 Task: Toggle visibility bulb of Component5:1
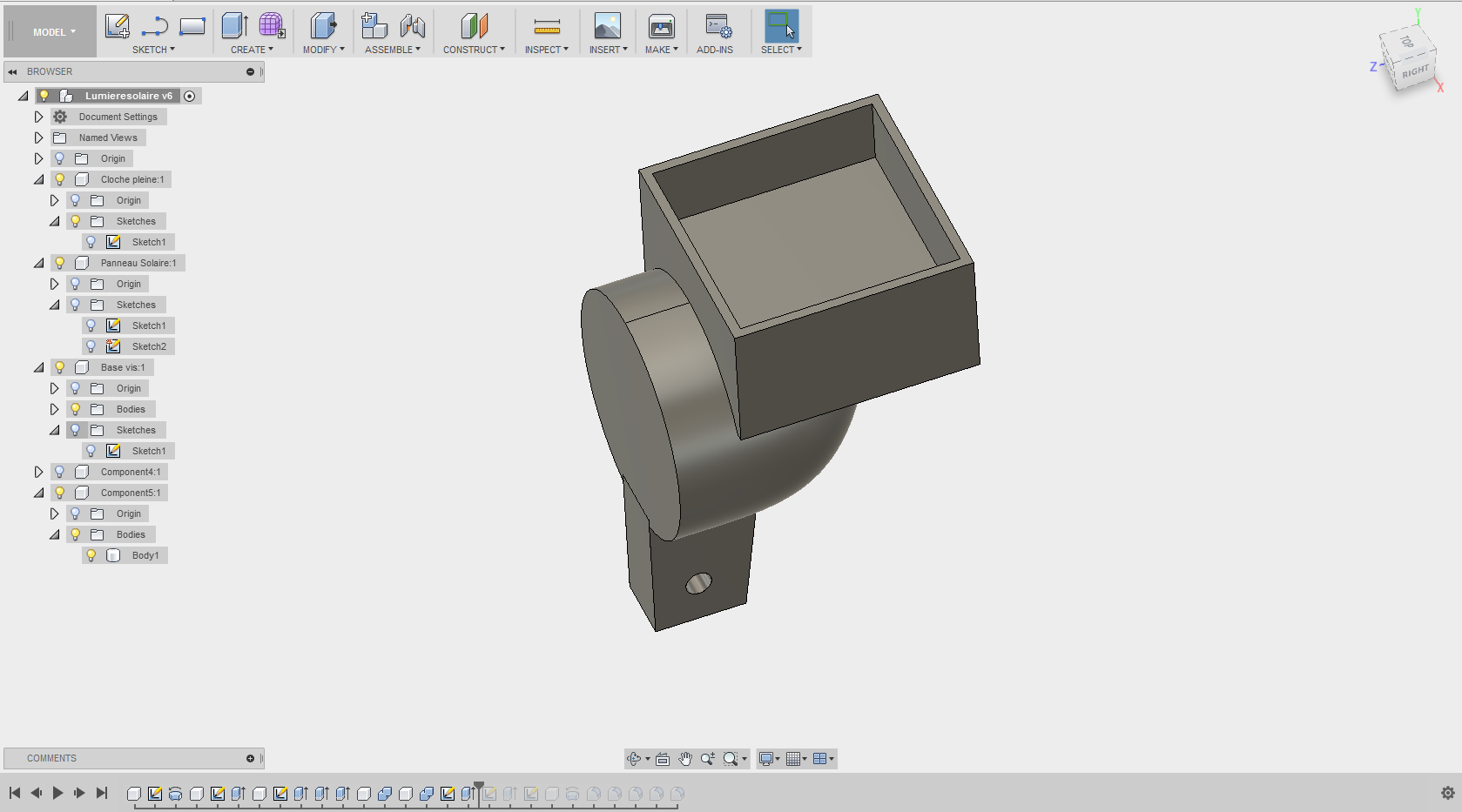tap(59, 493)
